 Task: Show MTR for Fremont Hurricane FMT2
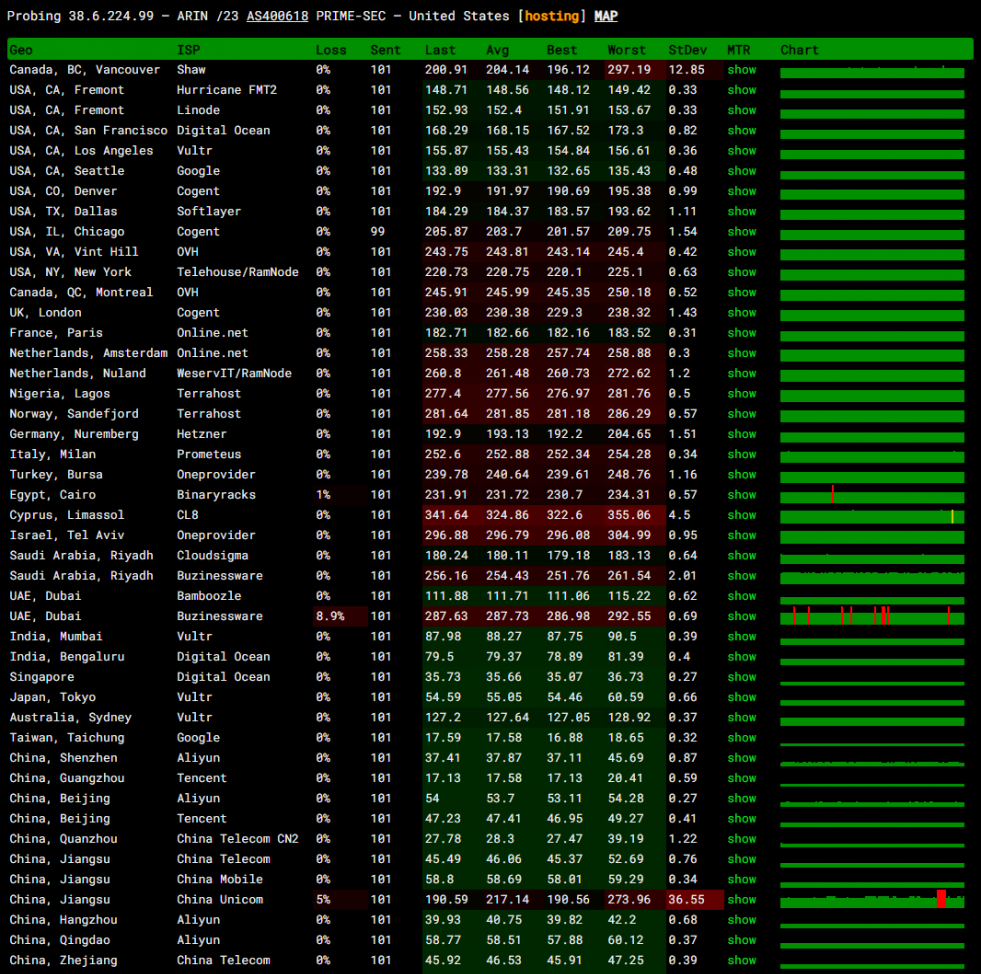[x=741, y=90]
